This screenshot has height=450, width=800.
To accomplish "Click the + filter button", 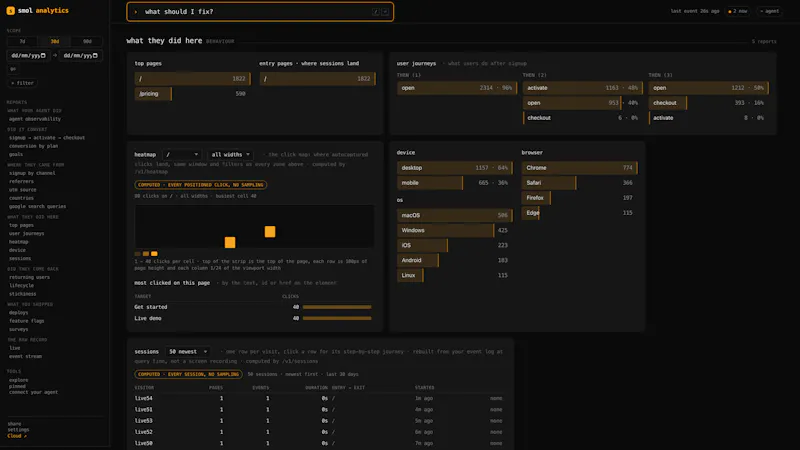I will pos(22,83).
